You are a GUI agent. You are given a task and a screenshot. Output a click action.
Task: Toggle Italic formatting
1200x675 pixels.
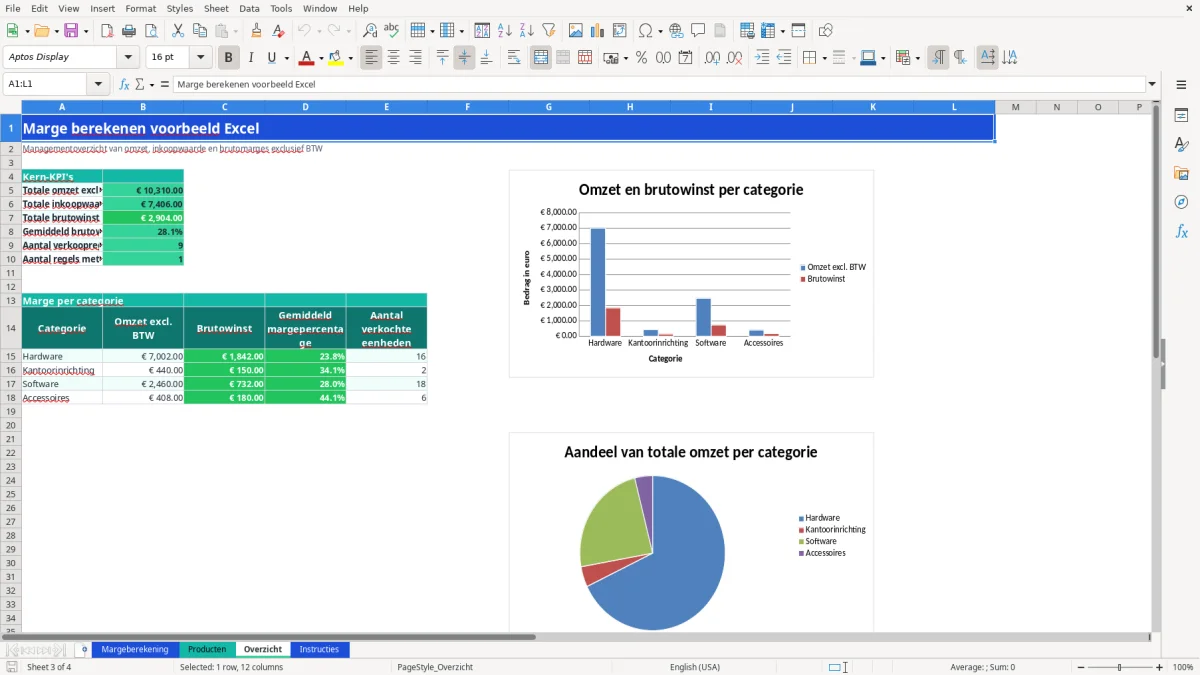pos(251,58)
